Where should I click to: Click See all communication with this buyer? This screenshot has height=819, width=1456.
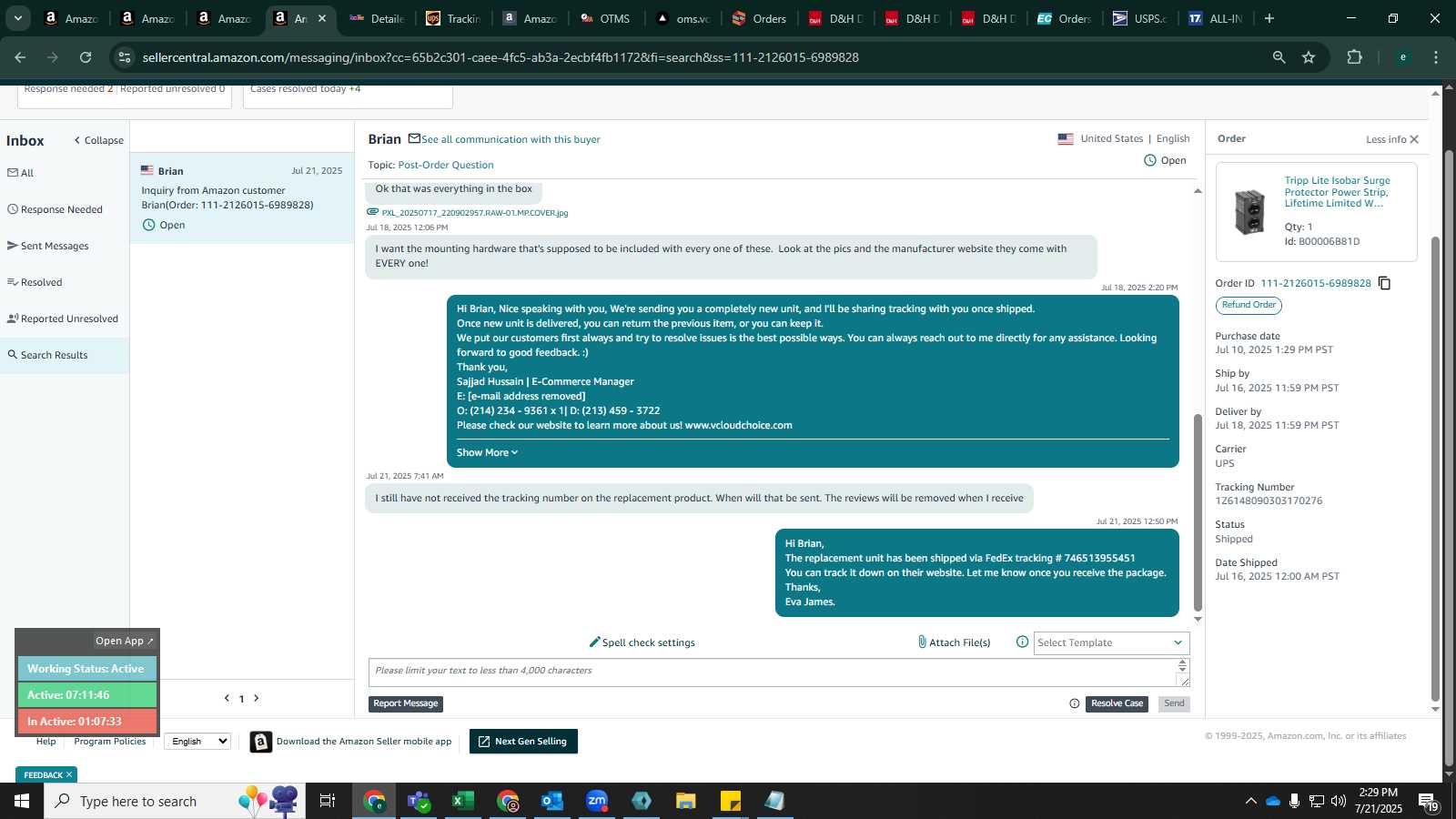point(511,139)
